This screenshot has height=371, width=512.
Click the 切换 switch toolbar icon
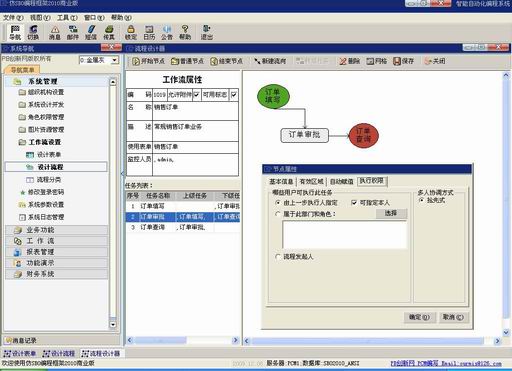click(33, 32)
